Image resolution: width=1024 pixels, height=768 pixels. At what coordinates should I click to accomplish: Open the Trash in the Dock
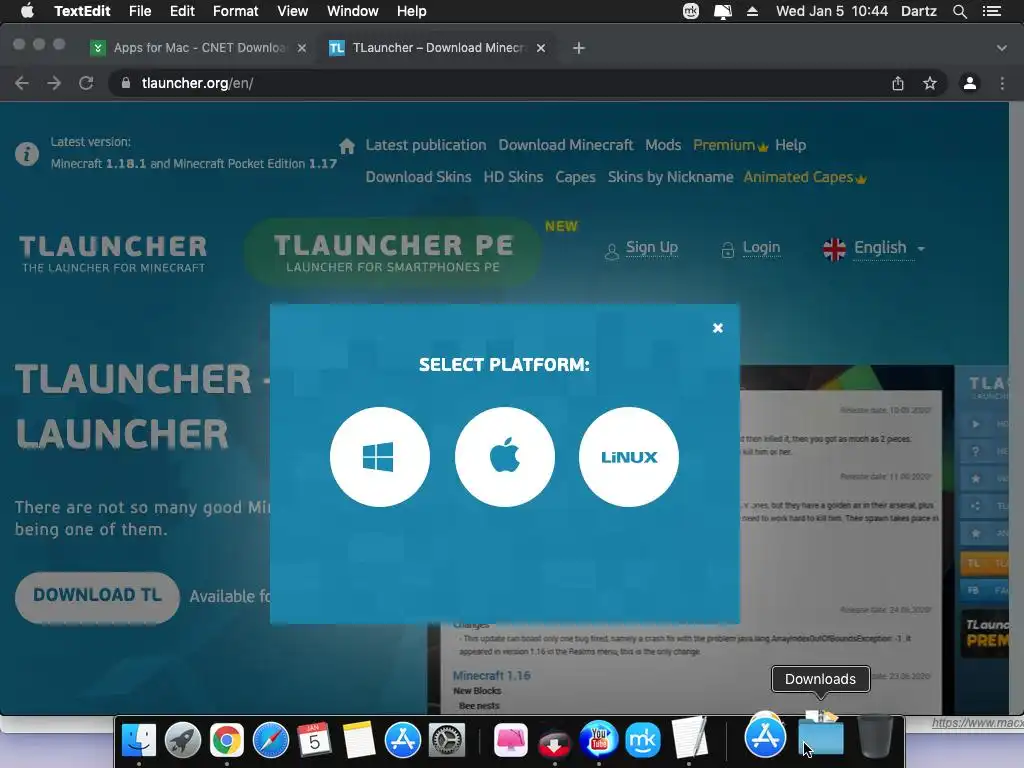coord(875,737)
